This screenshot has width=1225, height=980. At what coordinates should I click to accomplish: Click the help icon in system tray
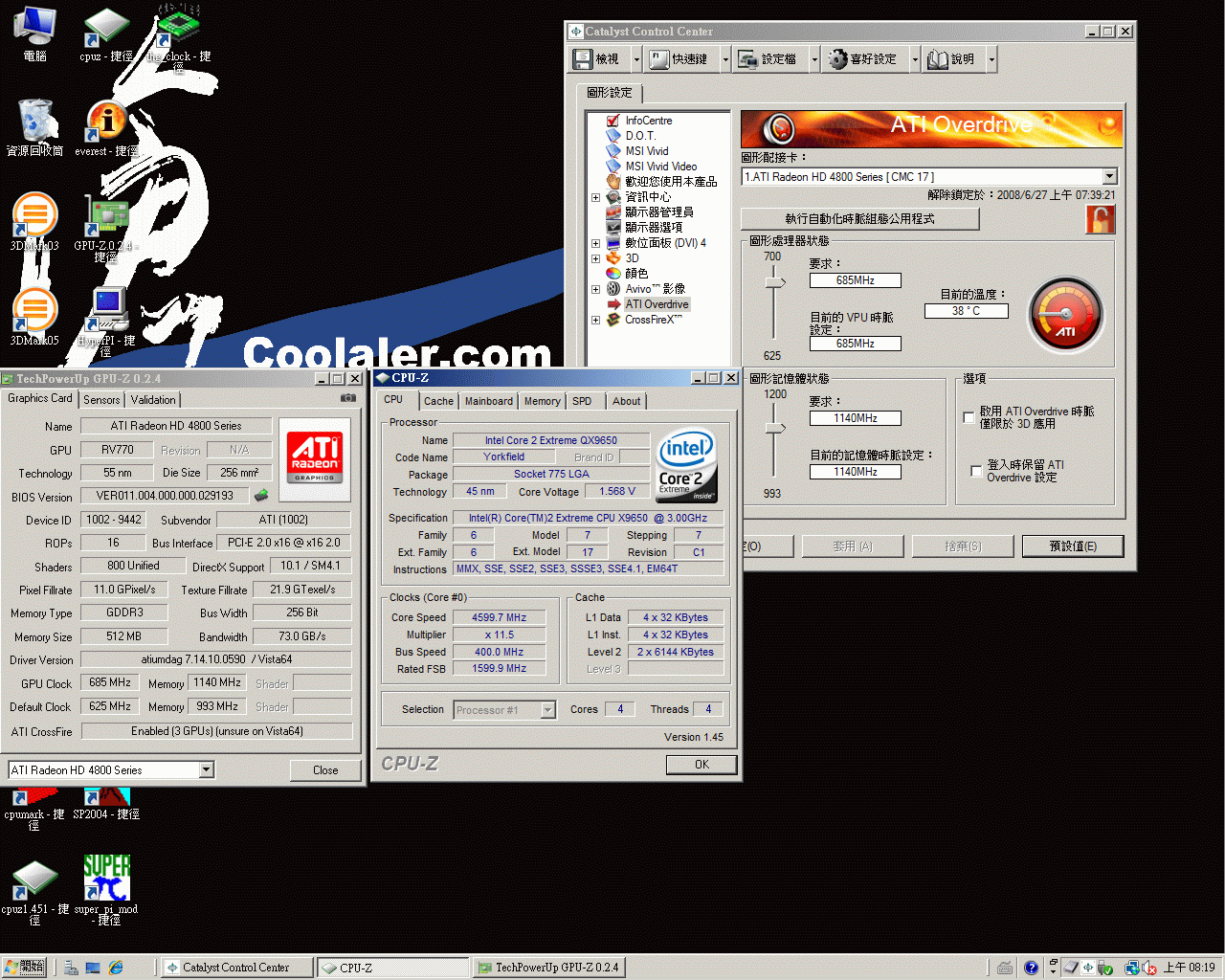tap(1031, 968)
